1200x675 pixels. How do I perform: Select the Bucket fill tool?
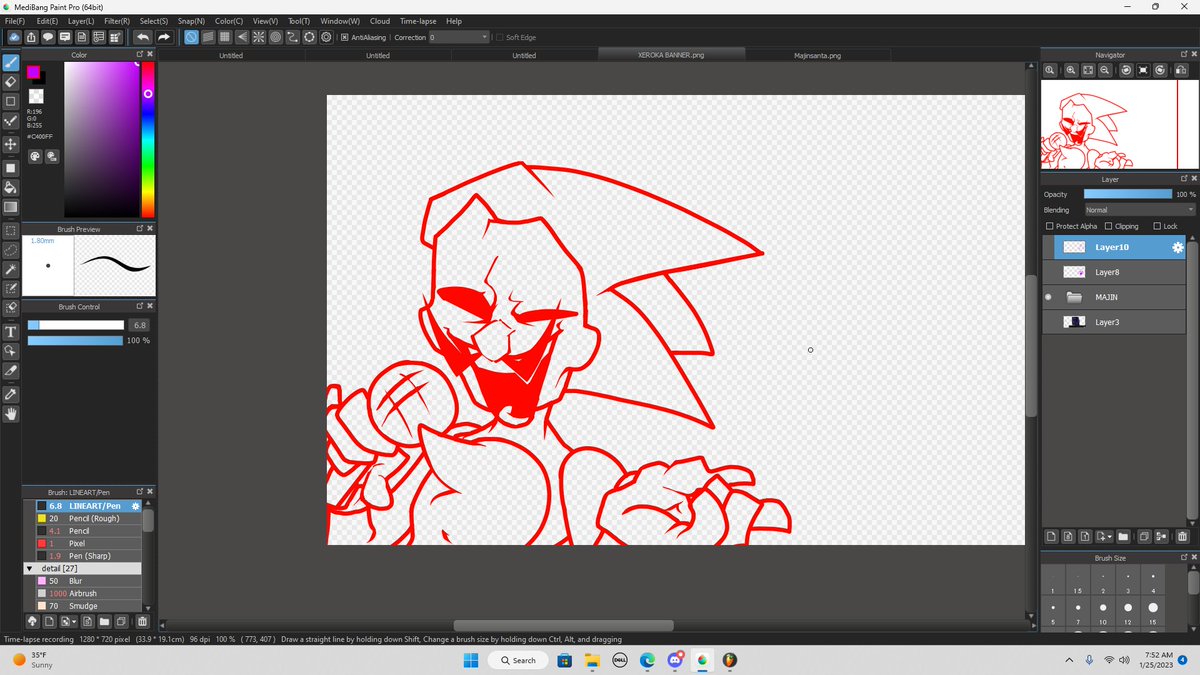tap(11, 187)
